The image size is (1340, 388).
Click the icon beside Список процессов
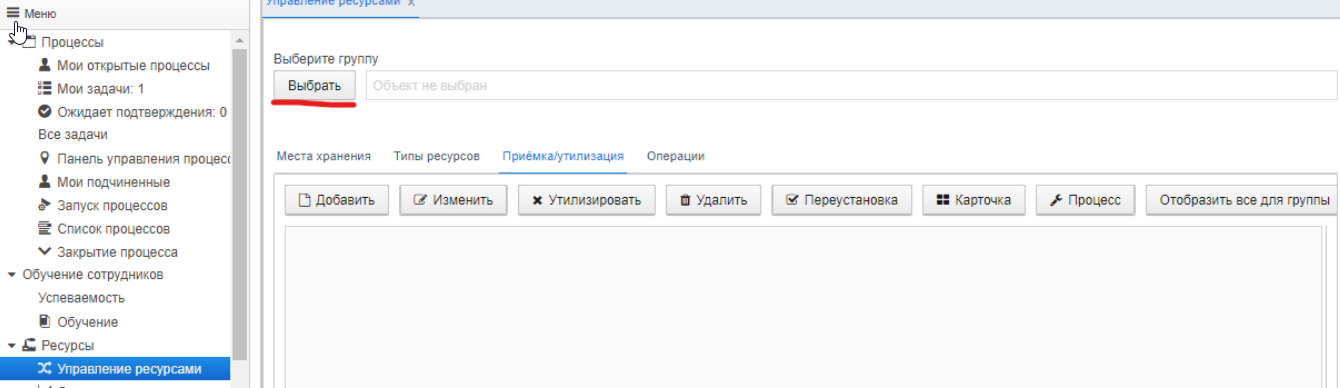pyautogui.click(x=44, y=229)
